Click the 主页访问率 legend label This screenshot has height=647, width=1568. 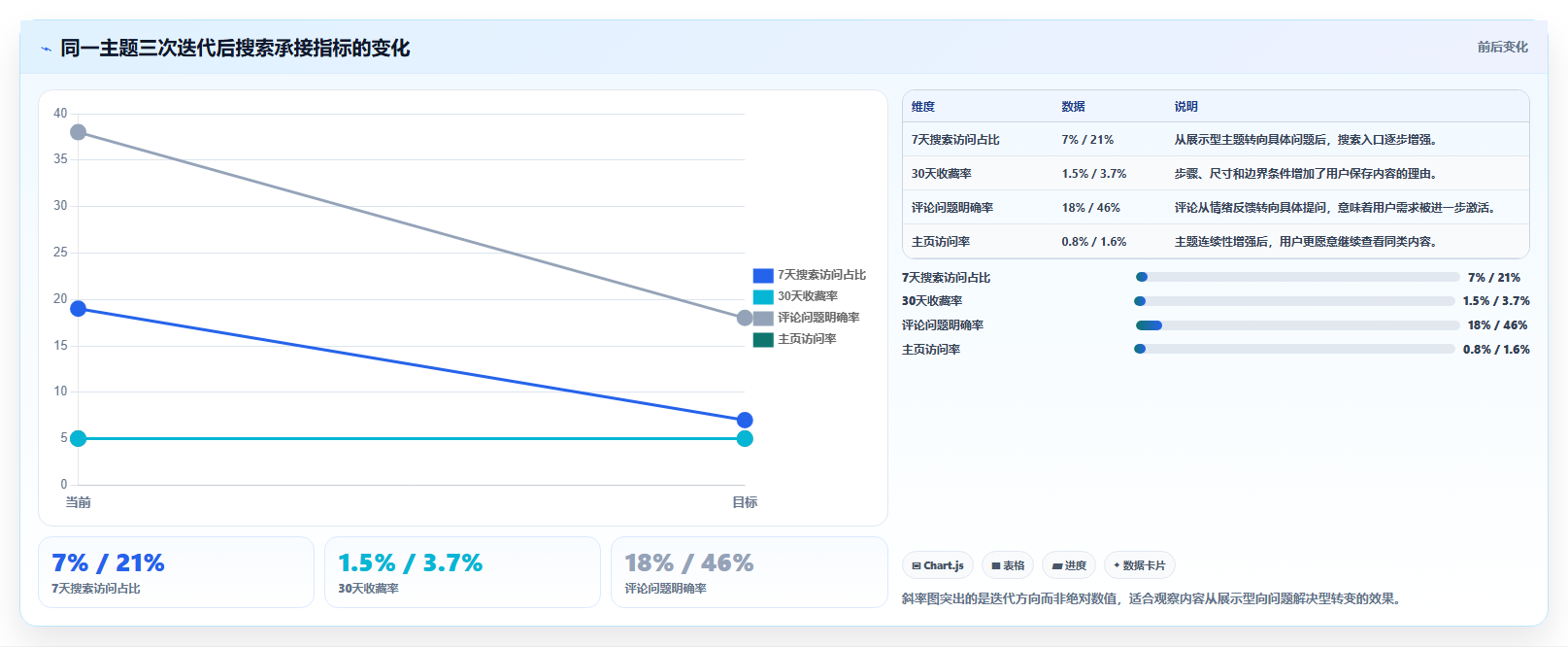(807, 339)
